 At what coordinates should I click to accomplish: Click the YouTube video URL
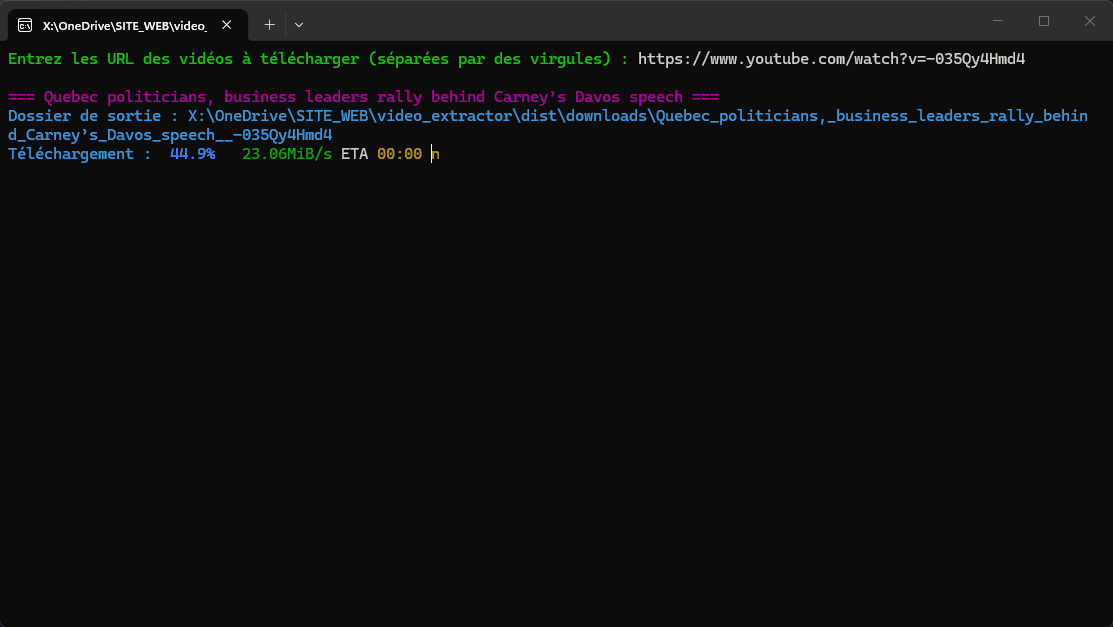tap(831, 59)
